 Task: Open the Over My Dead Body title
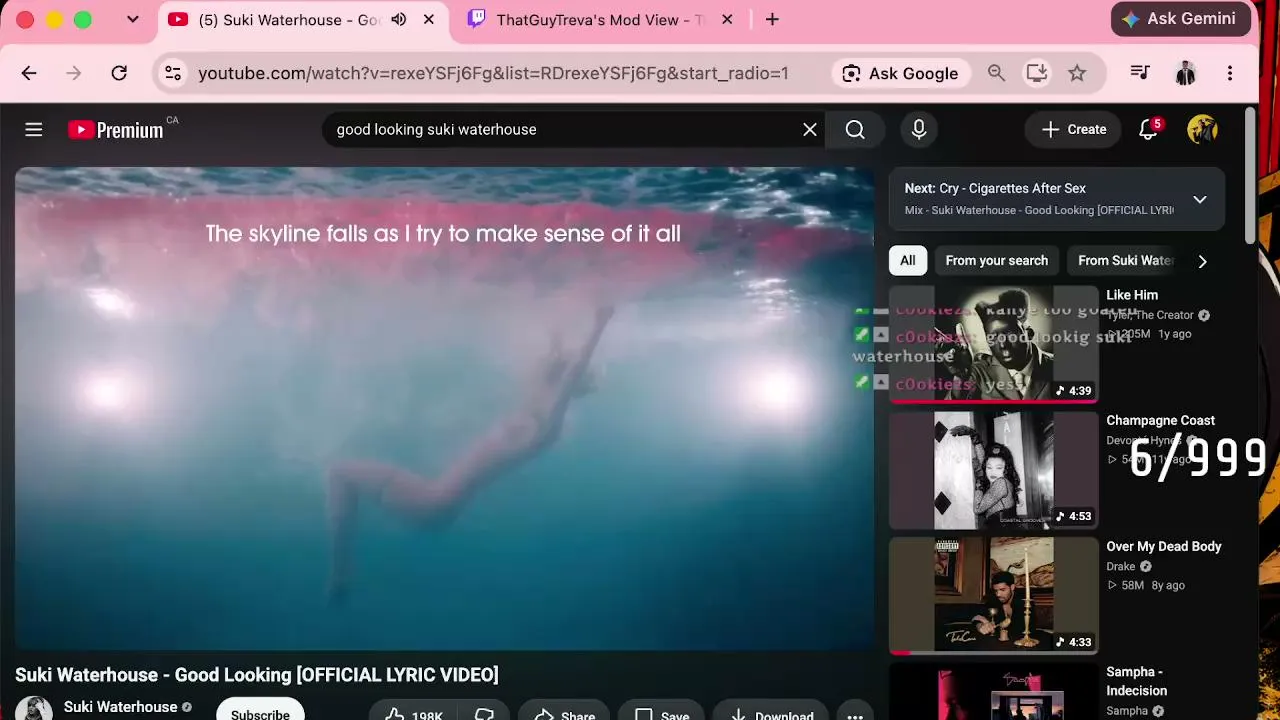(x=1164, y=546)
